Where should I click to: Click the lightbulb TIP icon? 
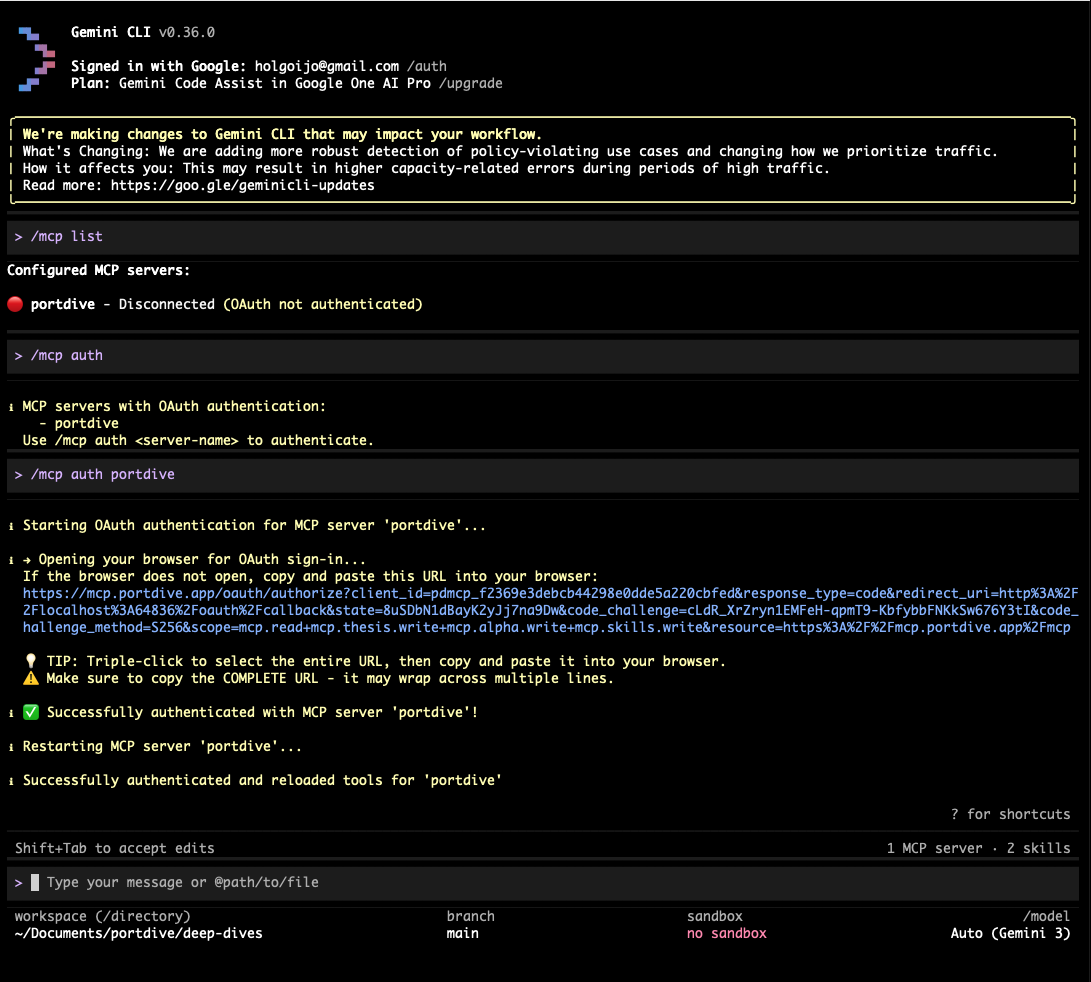pos(31,661)
